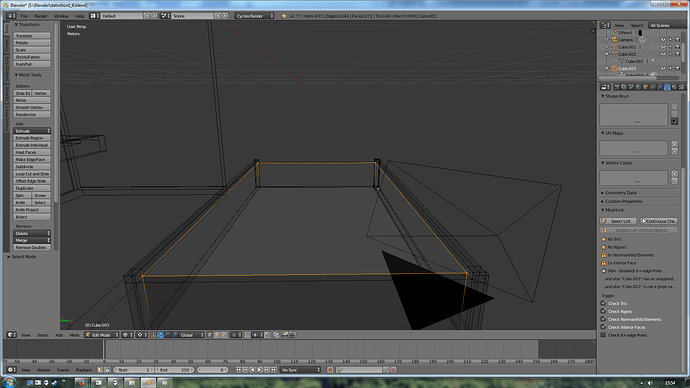Viewport: 690px width, 388px height.
Task: Open the Render properties tab icon
Action: coord(617,87)
